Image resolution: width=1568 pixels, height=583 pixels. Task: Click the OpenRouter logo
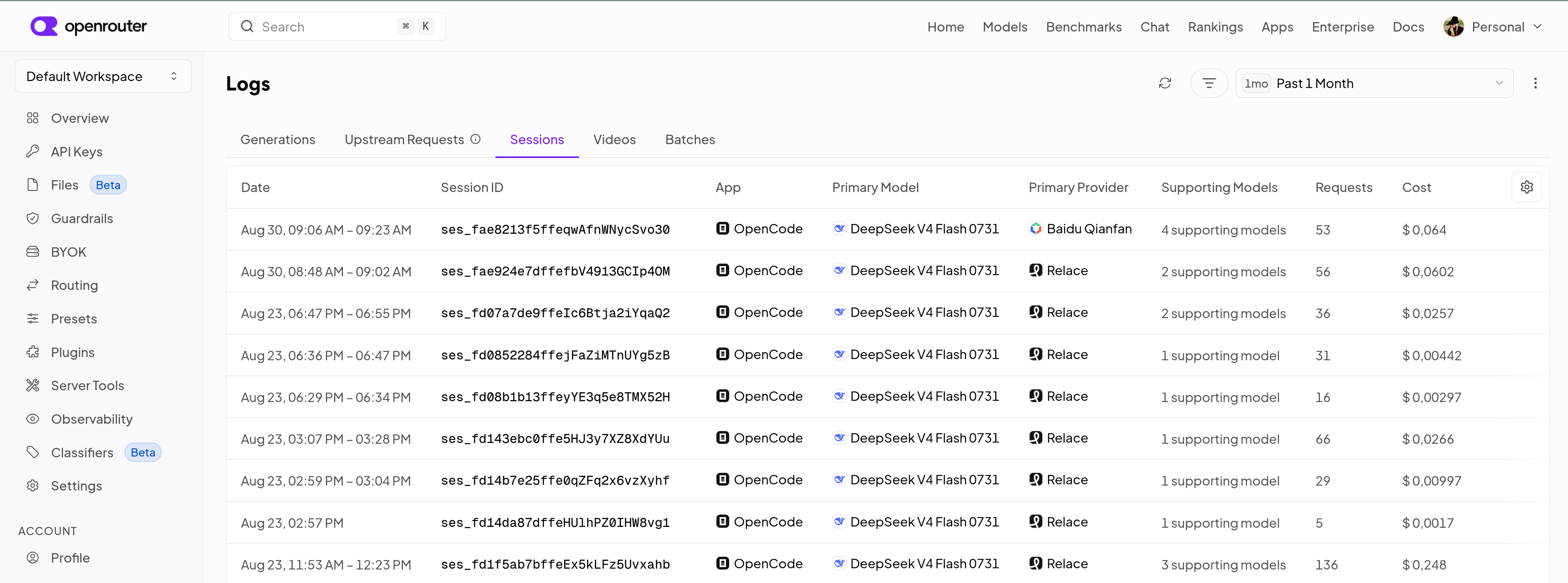88,26
